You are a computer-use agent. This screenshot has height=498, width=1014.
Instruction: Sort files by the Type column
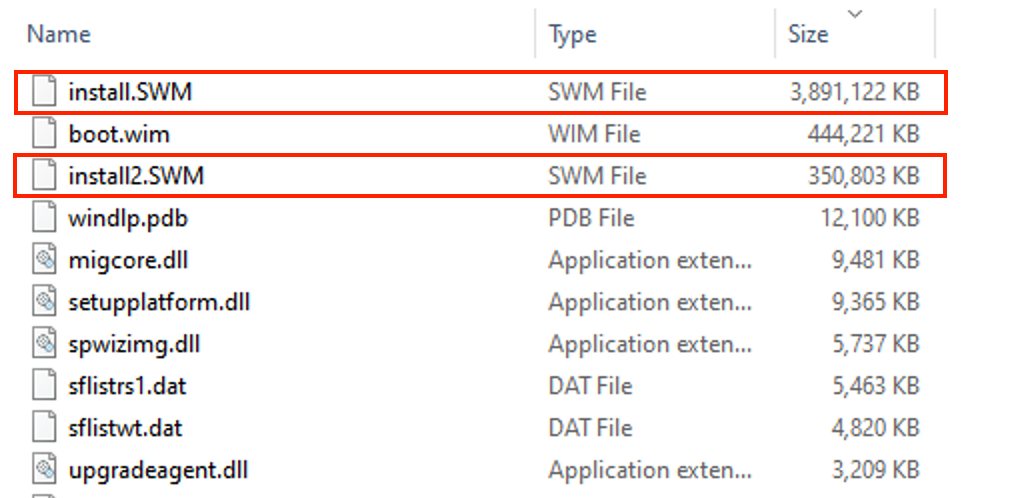pyautogui.click(x=572, y=34)
